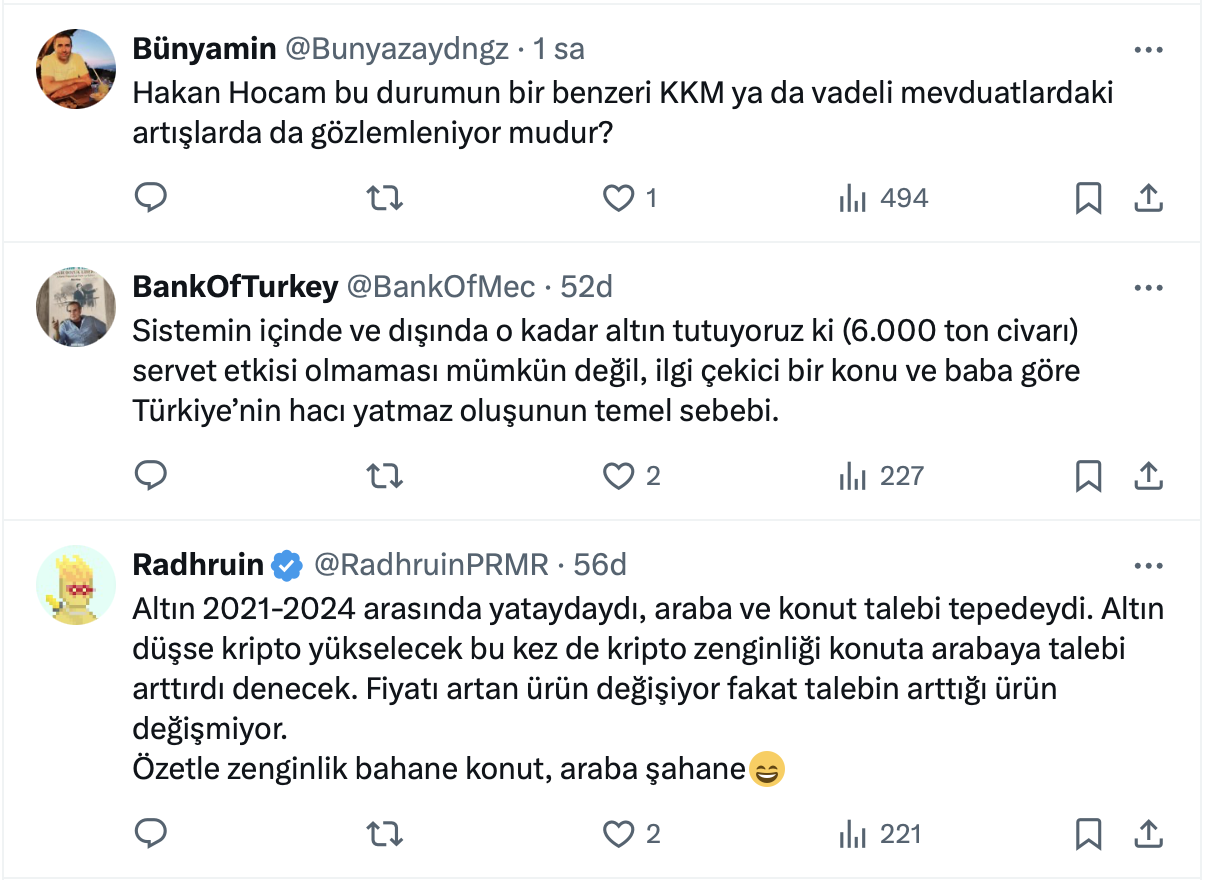Bookmark BankOfTurkey's tweet

click(1088, 476)
